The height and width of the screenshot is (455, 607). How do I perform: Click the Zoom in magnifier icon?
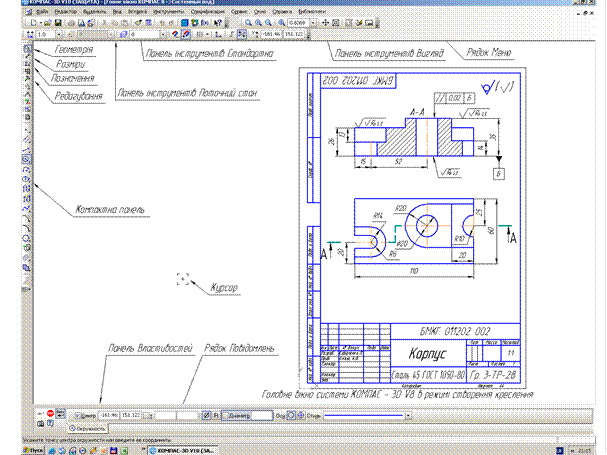click(258, 23)
